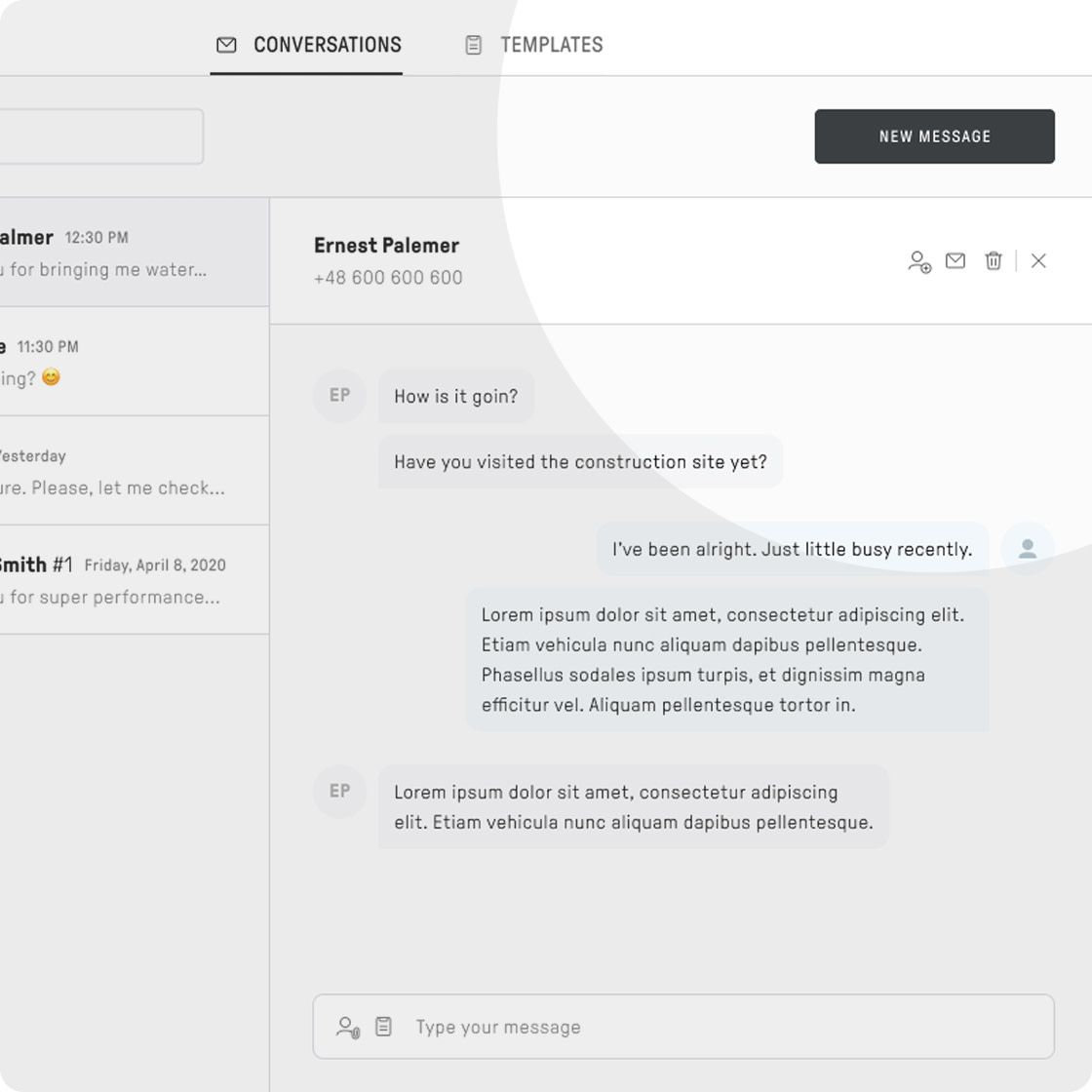Select the Smith #1 conversation from April 8
1092x1092 pixels.
click(135, 579)
